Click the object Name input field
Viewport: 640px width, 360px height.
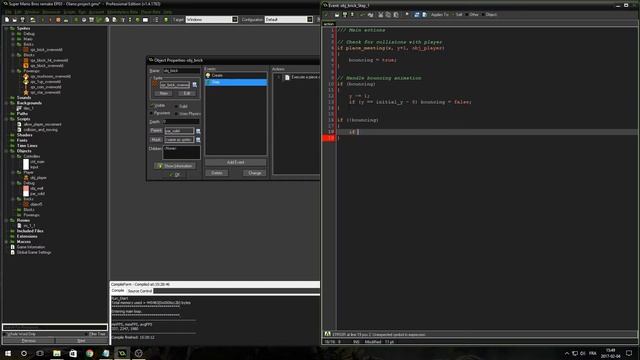[x=182, y=71]
